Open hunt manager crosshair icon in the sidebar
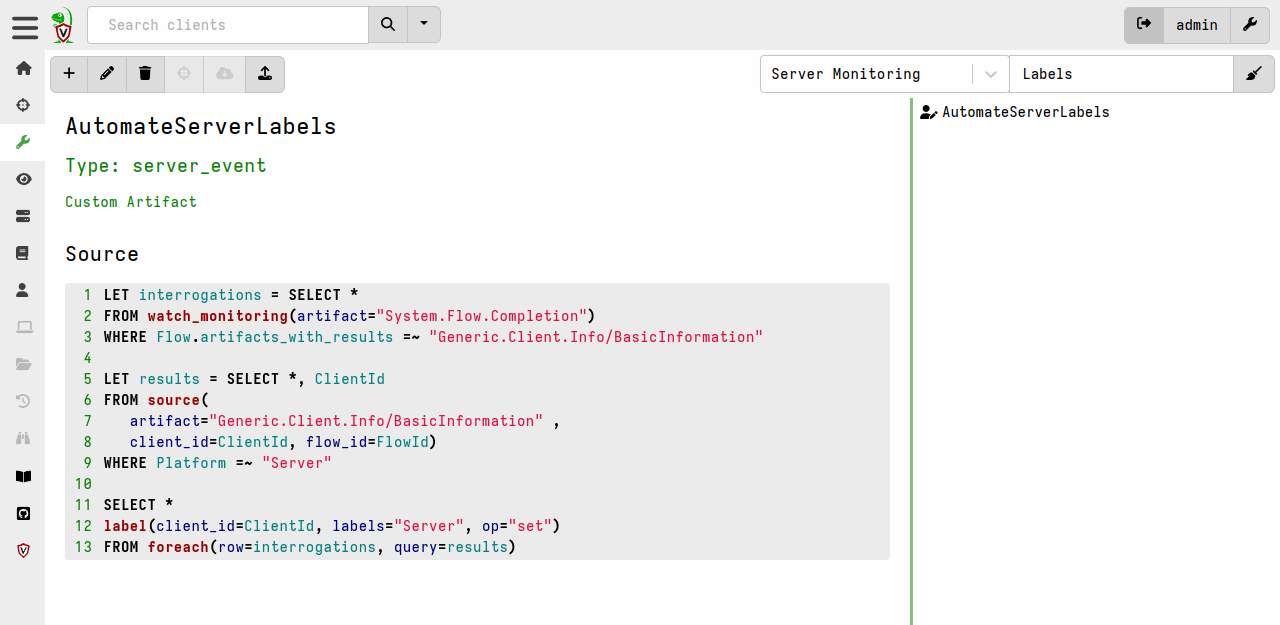The image size is (1280, 625). [x=23, y=105]
